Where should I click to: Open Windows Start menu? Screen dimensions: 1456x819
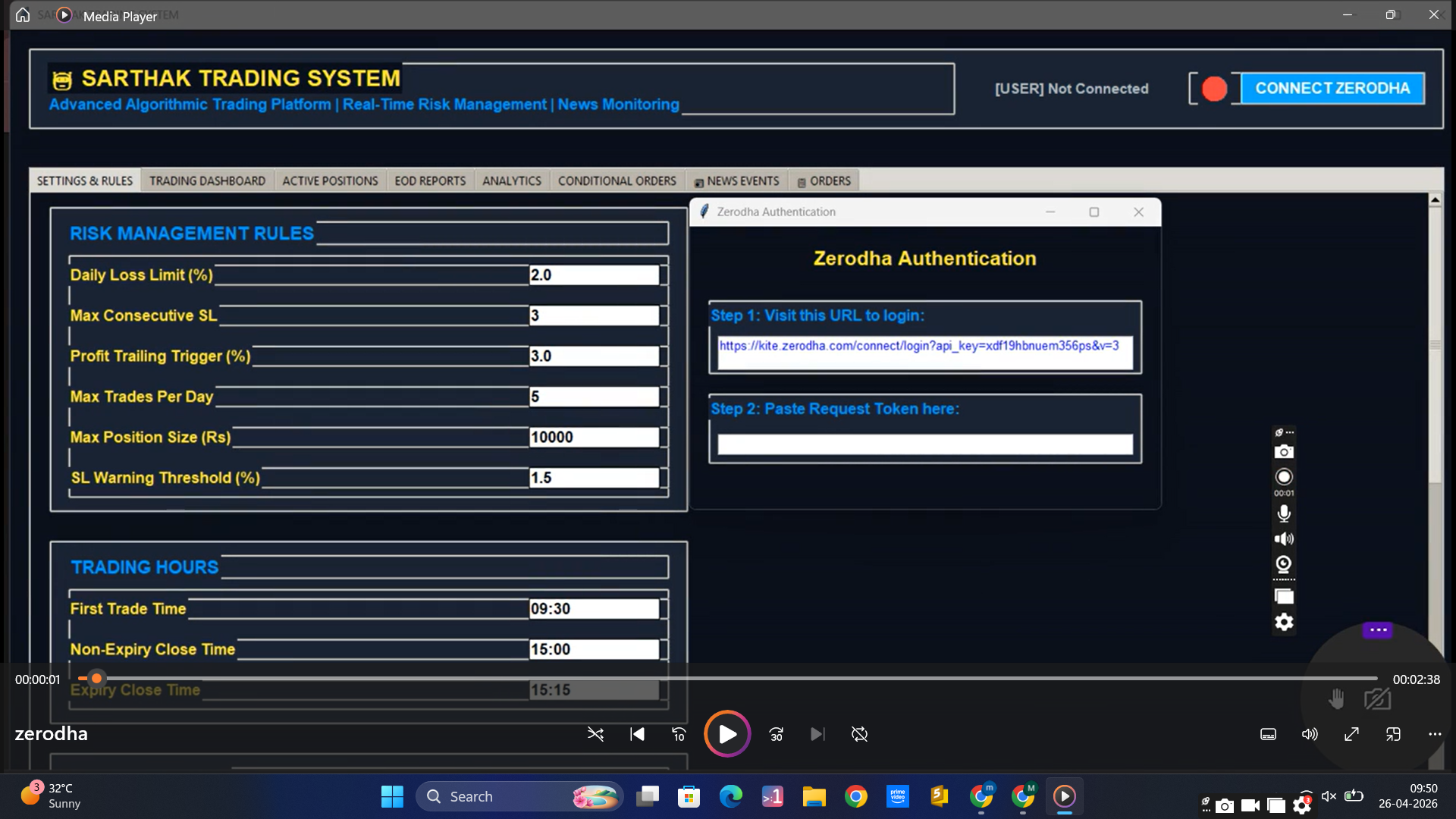click(x=392, y=796)
